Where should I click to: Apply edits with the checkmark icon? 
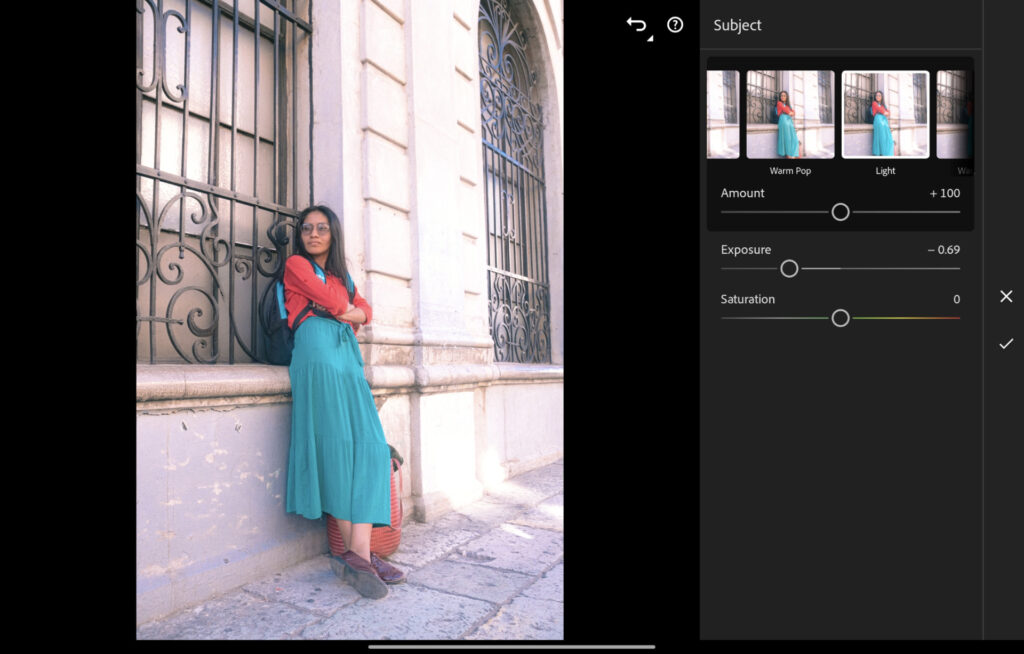(1006, 344)
